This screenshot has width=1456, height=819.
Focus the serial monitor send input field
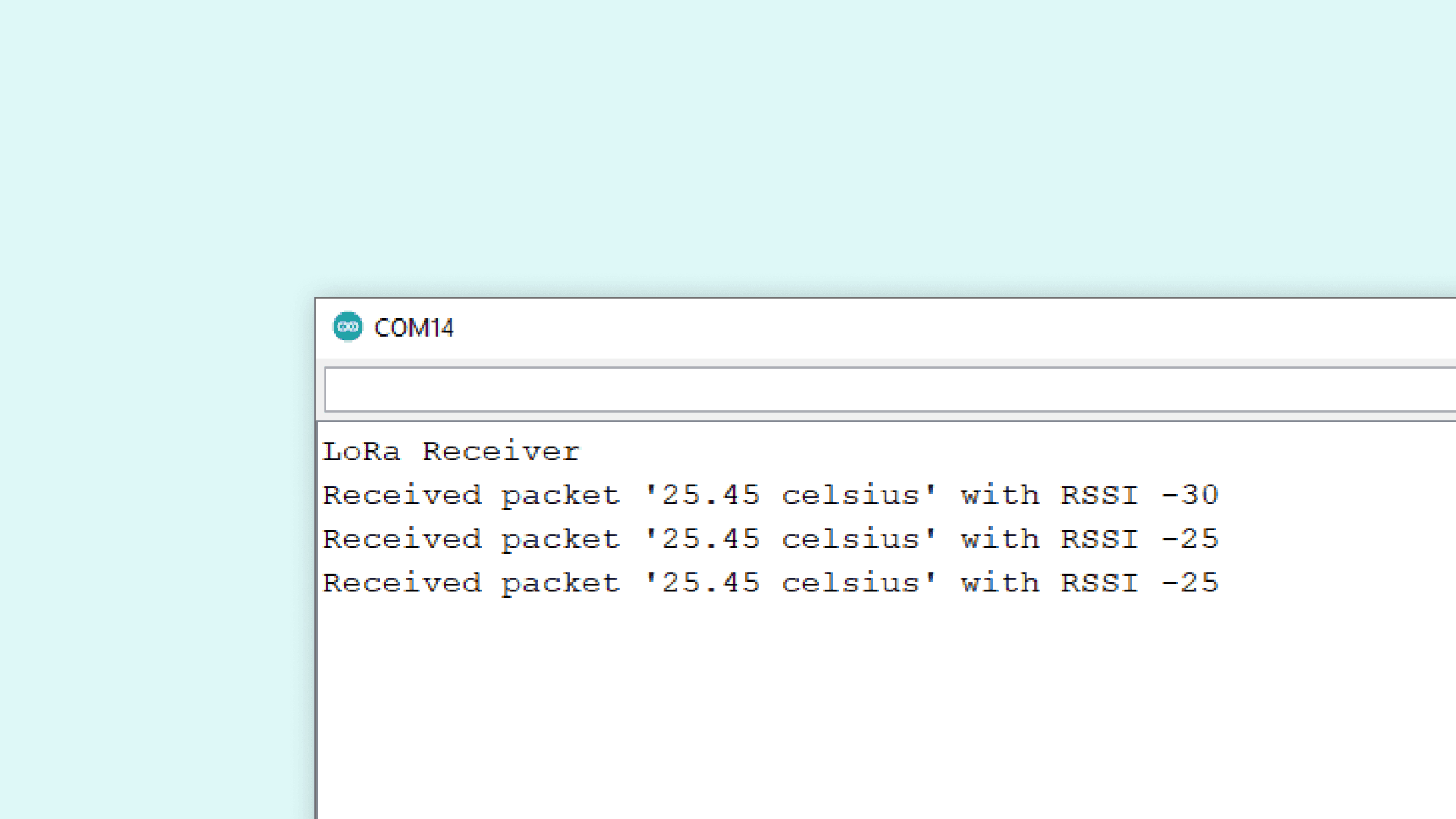click(887, 390)
